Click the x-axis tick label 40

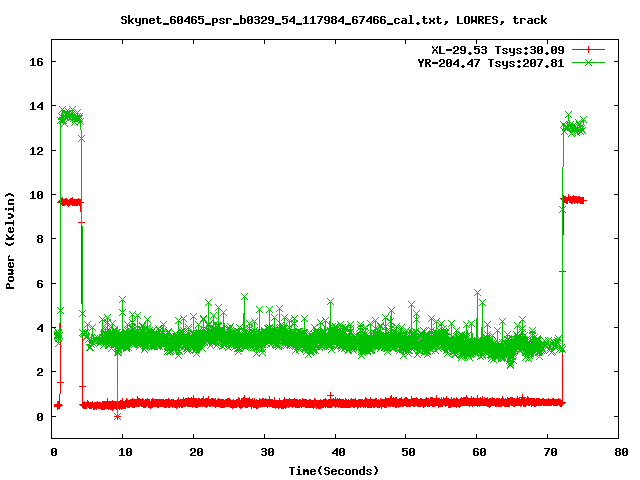[338, 452]
